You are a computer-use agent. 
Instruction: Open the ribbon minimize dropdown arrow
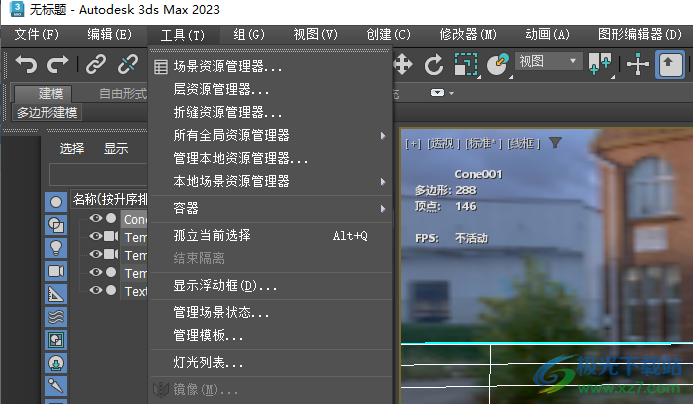(x=451, y=93)
